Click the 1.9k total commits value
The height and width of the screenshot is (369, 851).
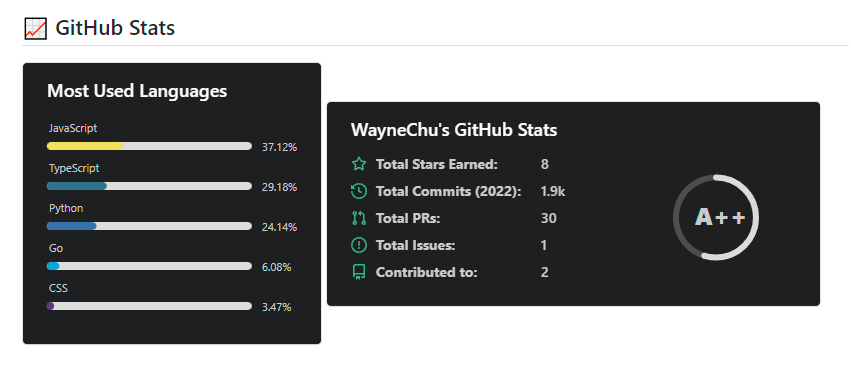click(x=553, y=191)
